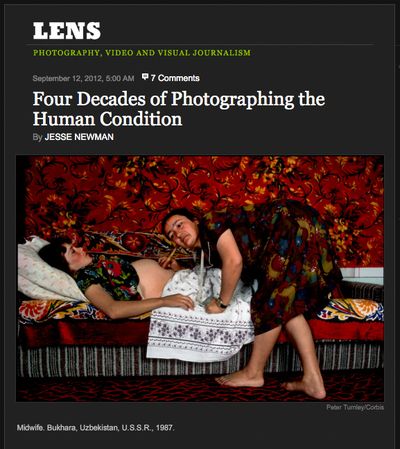
Task: Click the midwife's face in the photo
Action: click(180, 229)
